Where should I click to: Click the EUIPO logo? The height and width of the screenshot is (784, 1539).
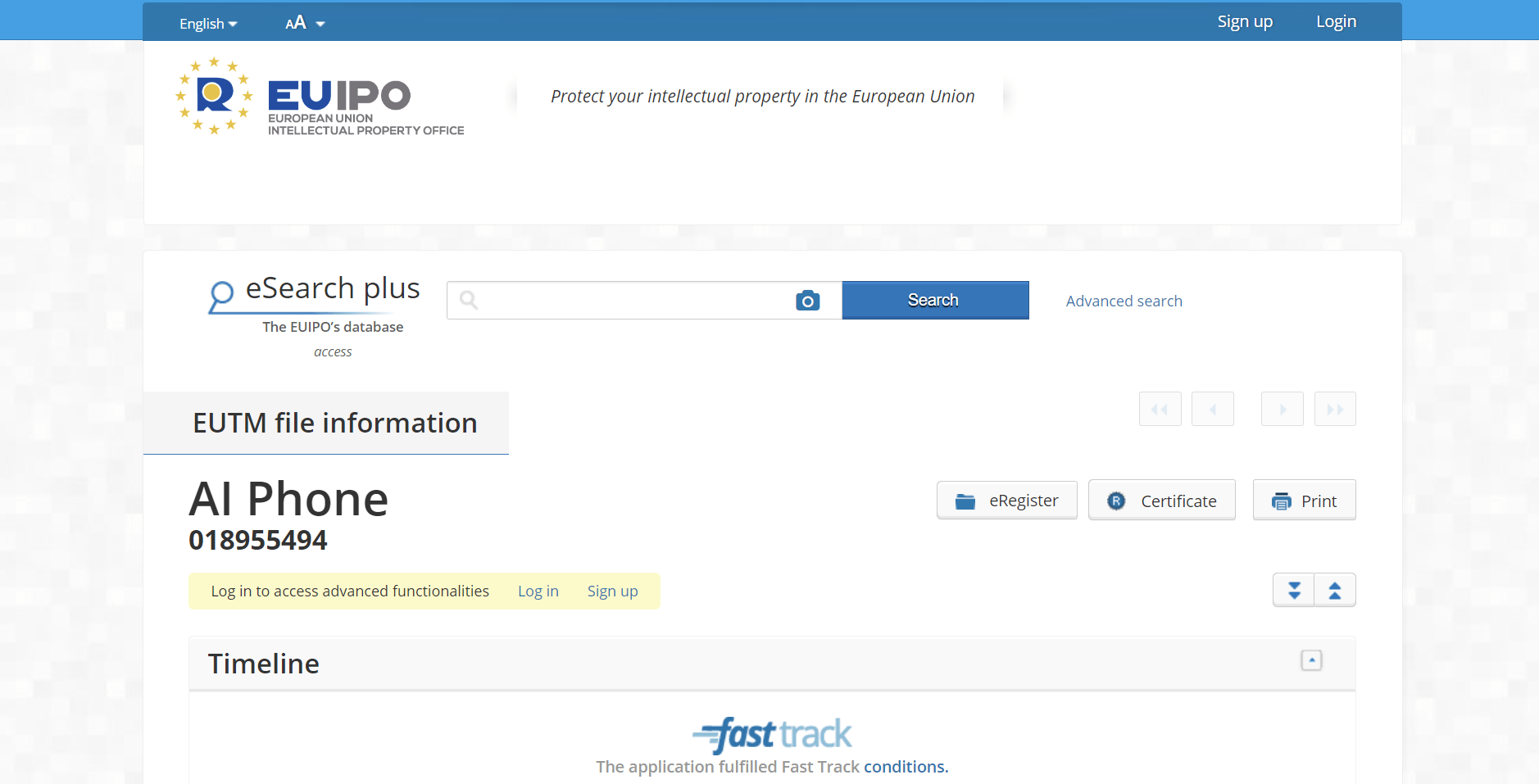tap(320, 97)
